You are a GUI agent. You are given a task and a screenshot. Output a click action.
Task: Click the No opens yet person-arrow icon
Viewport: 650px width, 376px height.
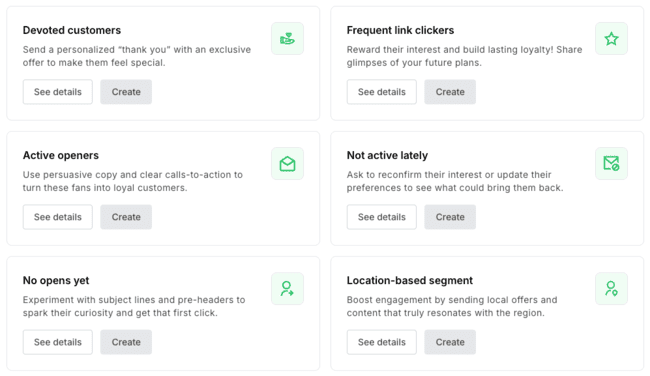tap(287, 289)
